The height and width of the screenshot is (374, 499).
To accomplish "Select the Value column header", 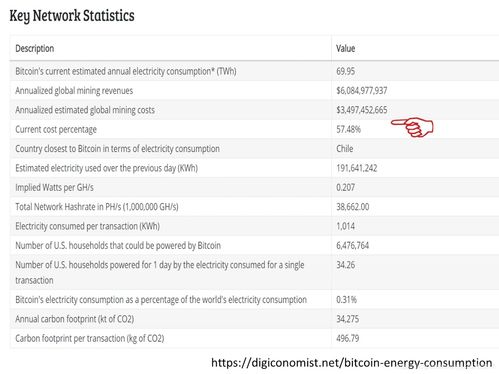I will click(346, 48).
